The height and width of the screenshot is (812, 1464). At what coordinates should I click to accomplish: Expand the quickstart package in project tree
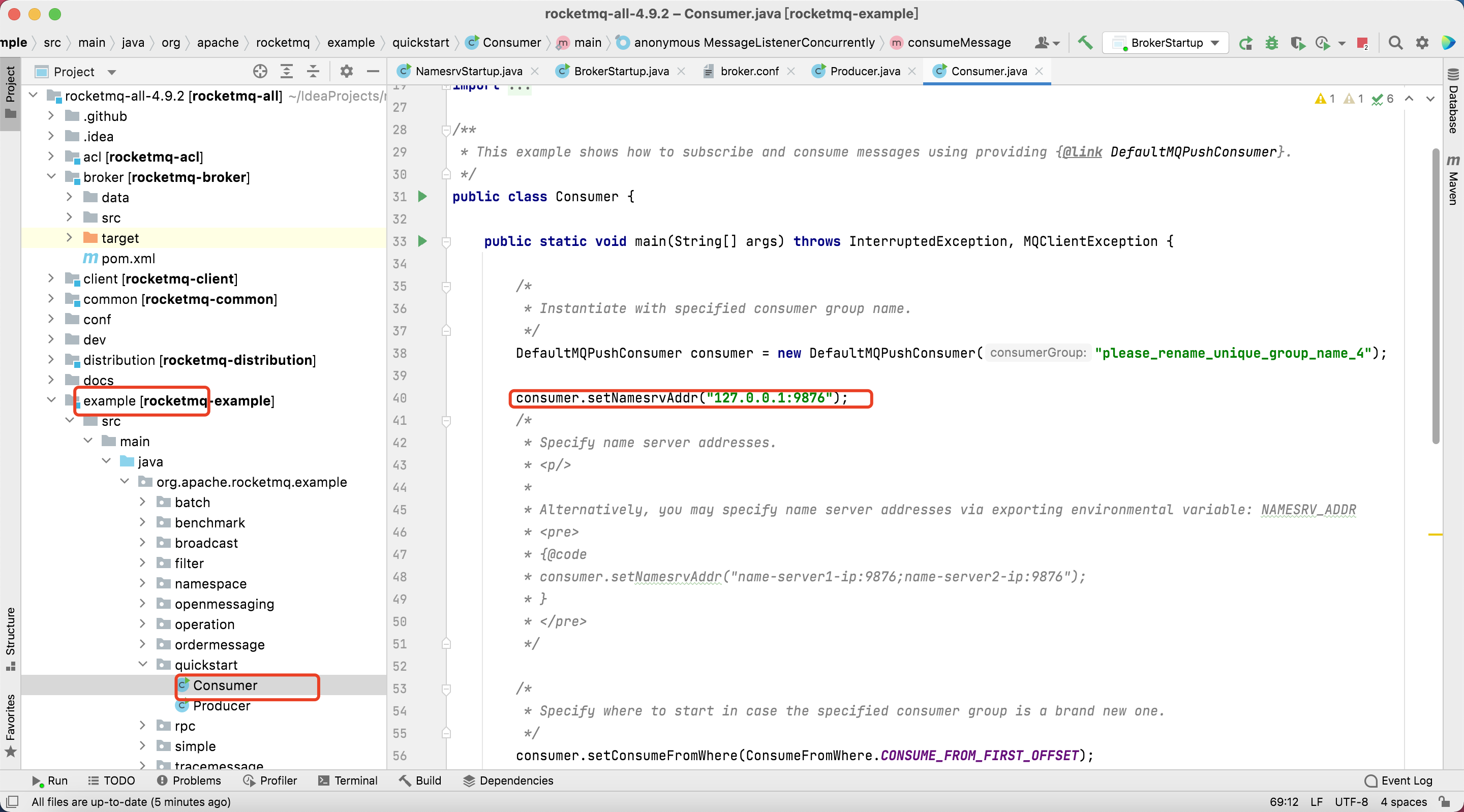click(x=145, y=665)
